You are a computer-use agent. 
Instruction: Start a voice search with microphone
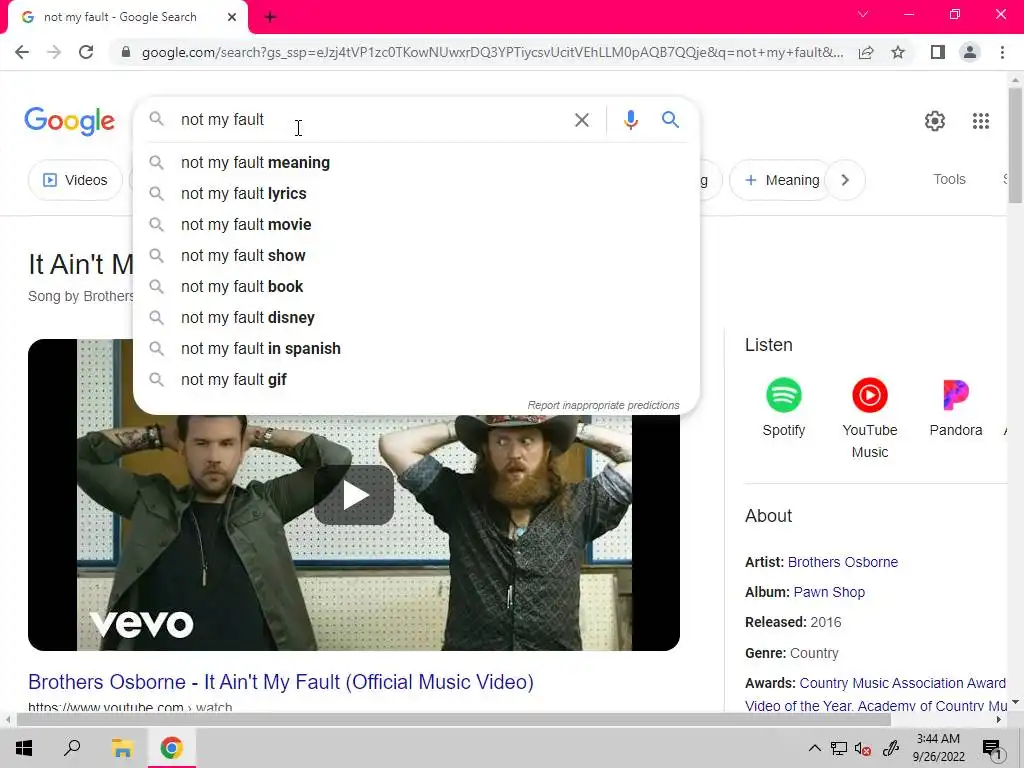630,120
